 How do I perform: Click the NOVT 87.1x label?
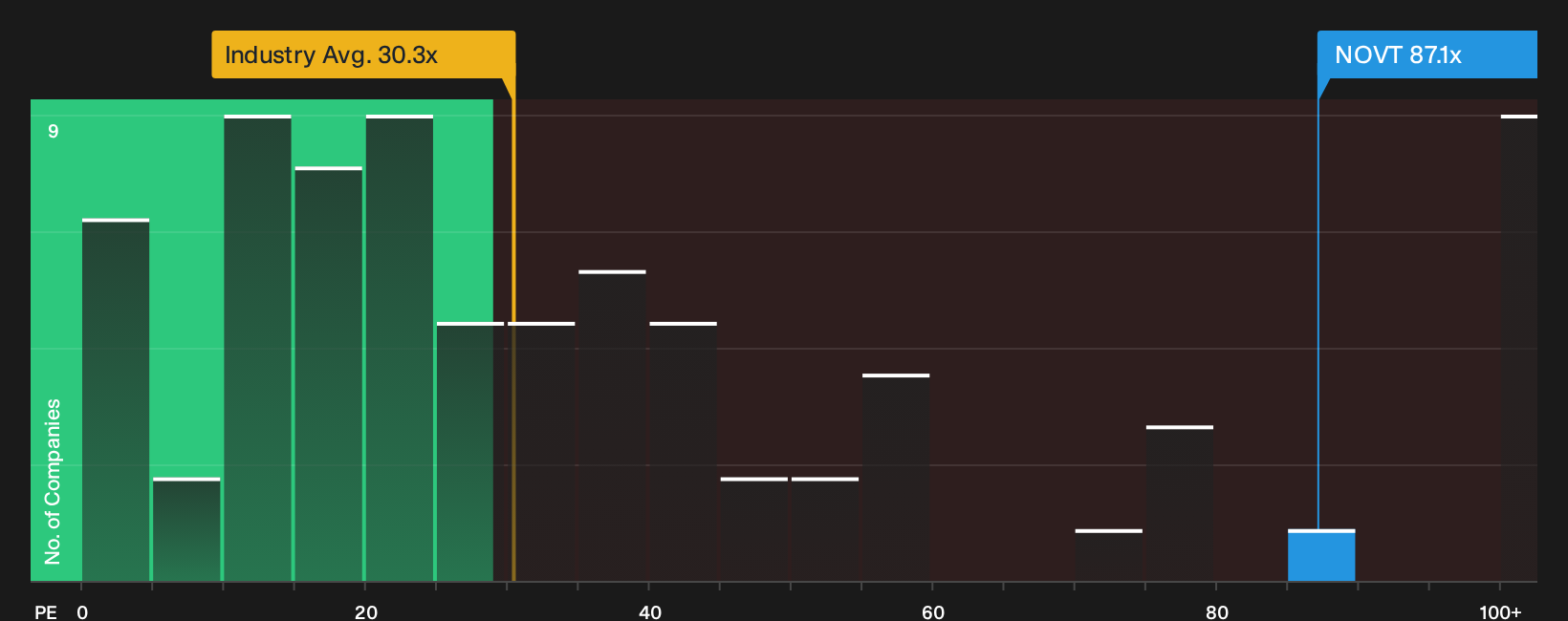(x=1426, y=54)
